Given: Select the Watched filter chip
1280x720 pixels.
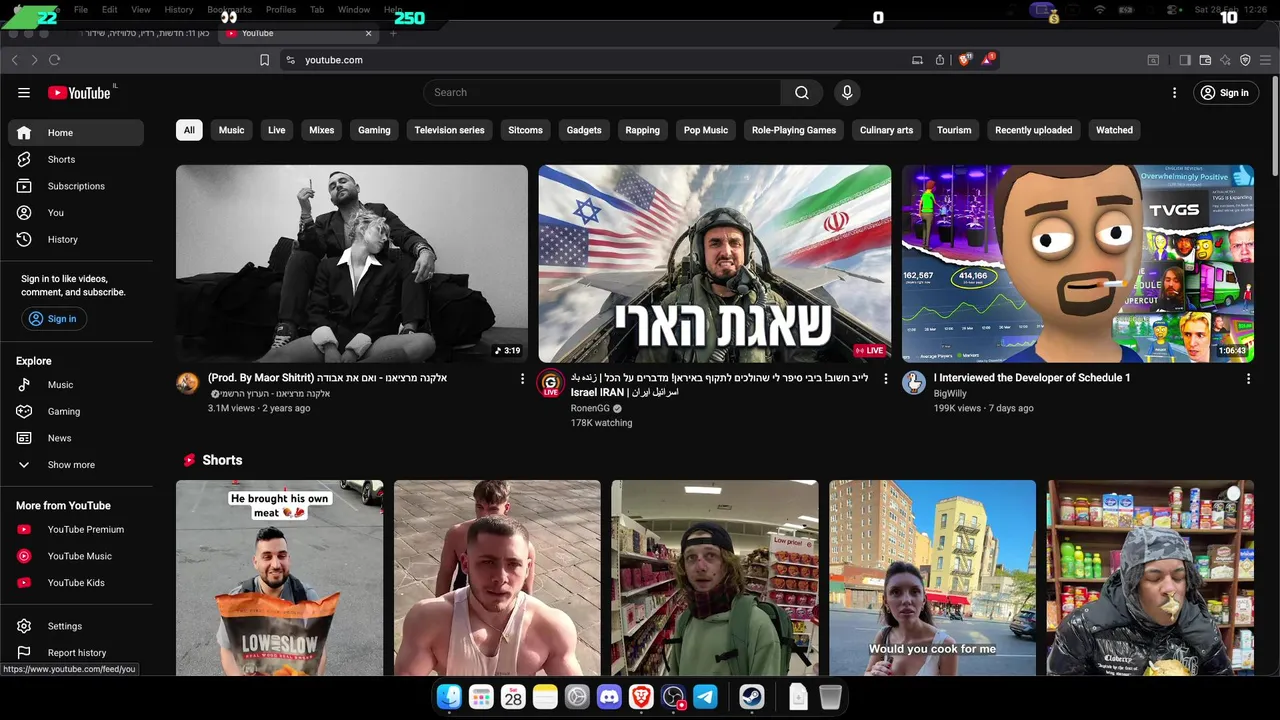Looking at the screenshot, I should pyautogui.click(x=1114, y=130).
